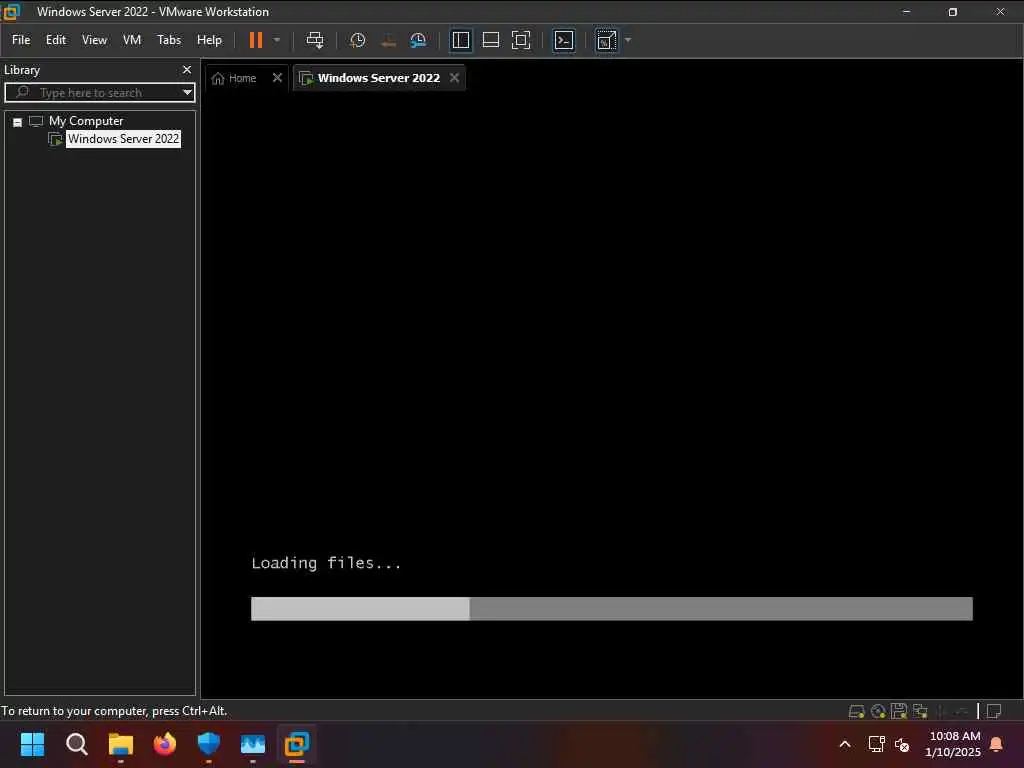Select Windows Server 2022 in library tree
The image size is (1024, 768).
pos(123,138)
